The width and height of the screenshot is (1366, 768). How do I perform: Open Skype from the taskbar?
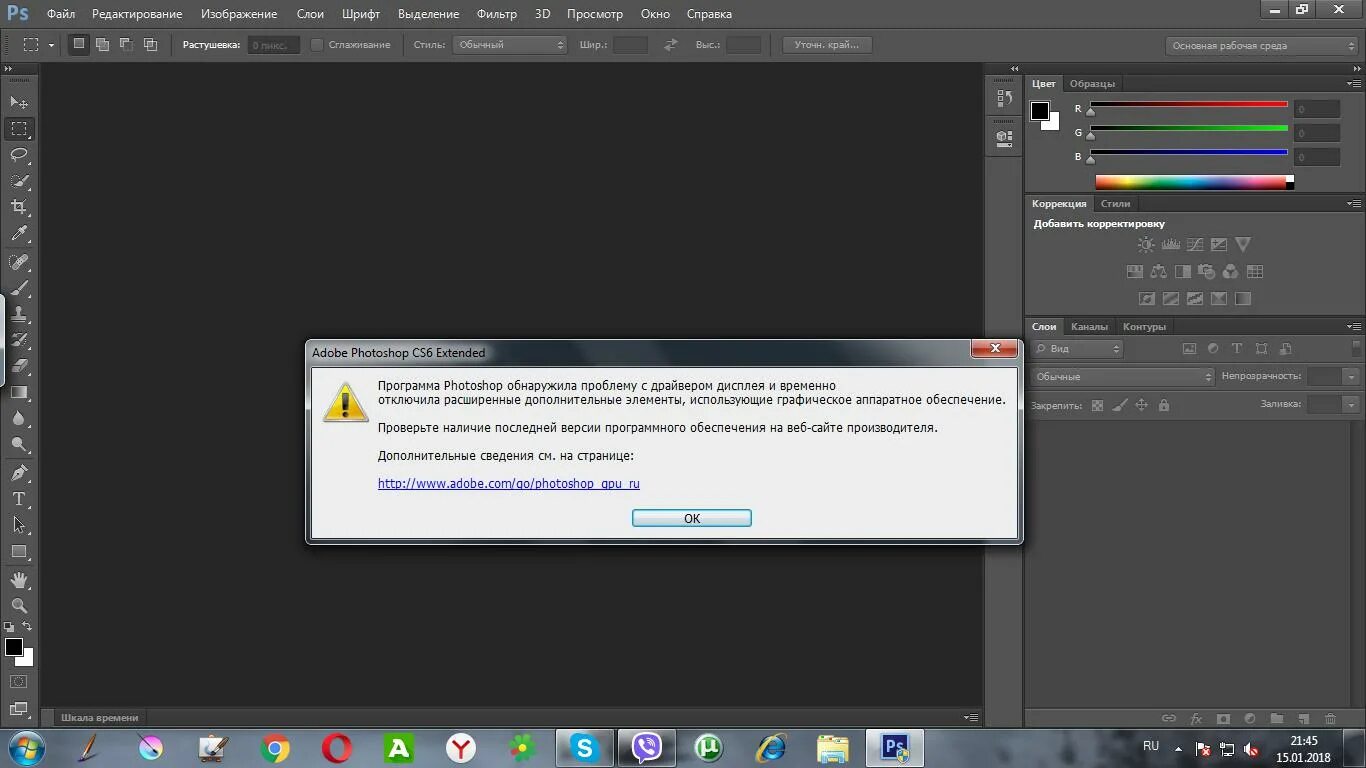click(x=584, y=748)
